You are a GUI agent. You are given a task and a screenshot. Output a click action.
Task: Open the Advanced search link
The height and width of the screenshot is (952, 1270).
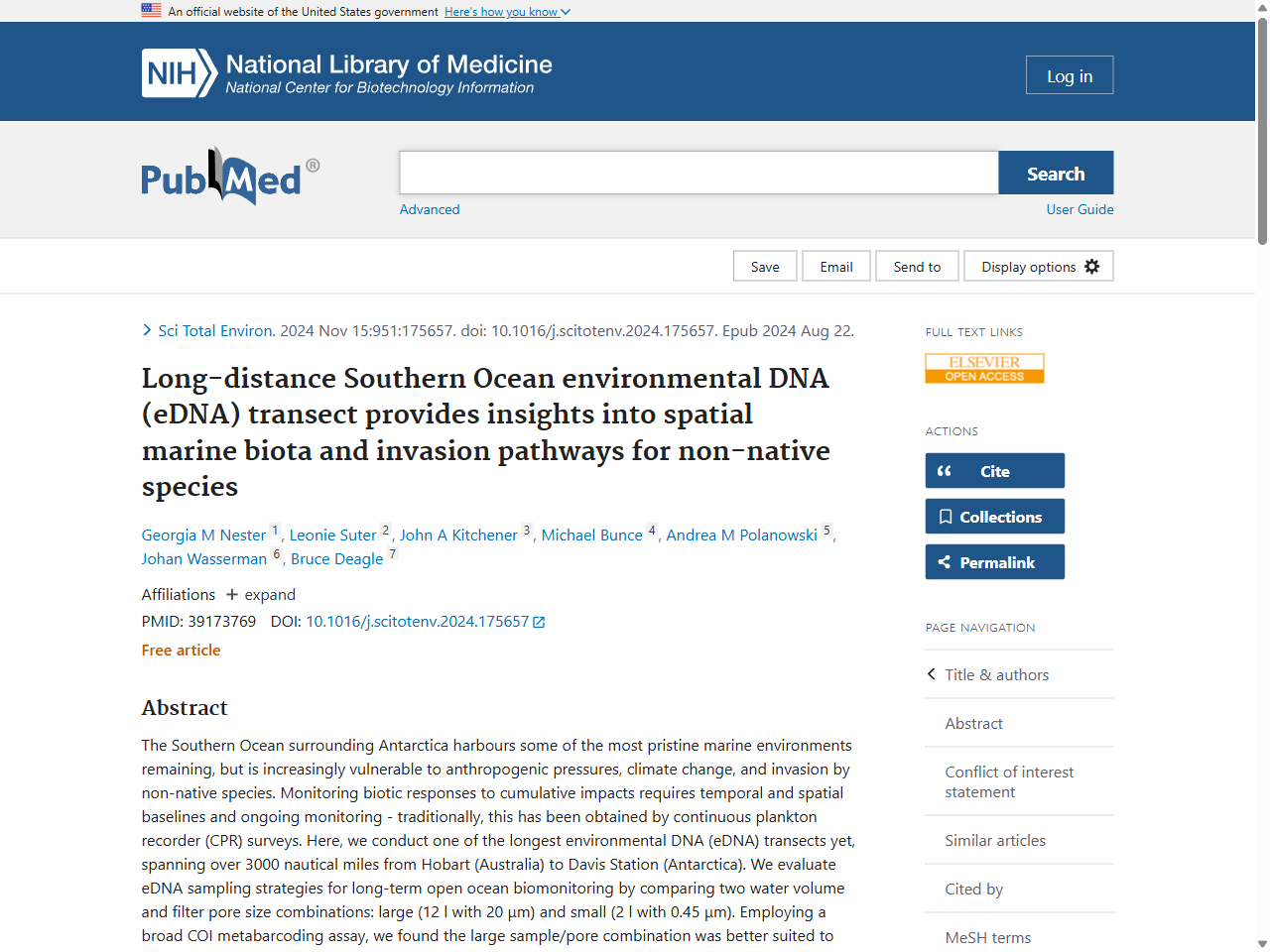click(430, 209)
